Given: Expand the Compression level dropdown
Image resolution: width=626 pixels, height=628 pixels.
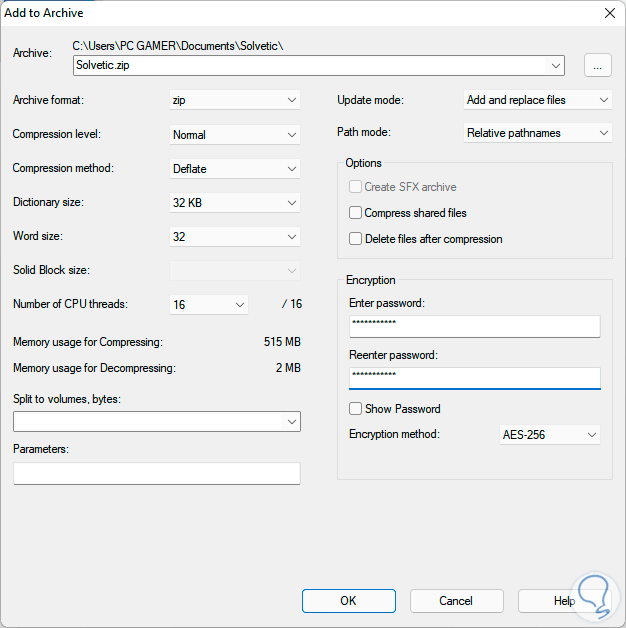Looking at the screenshot, I should coord(235,134).
